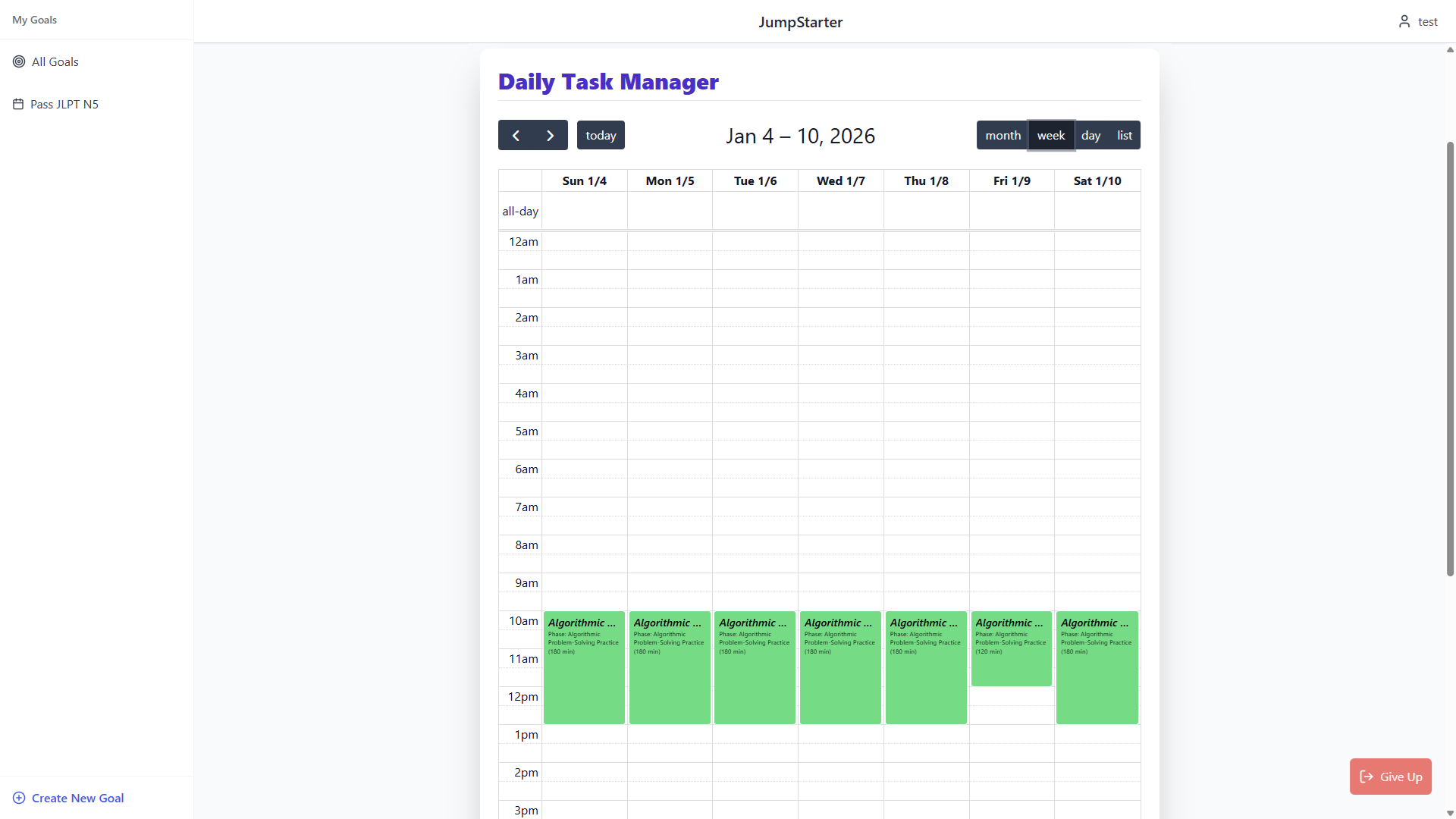Click the Wed 1/7 column header
Screen dimensions: 1456x819
click(x=840, y=180)
